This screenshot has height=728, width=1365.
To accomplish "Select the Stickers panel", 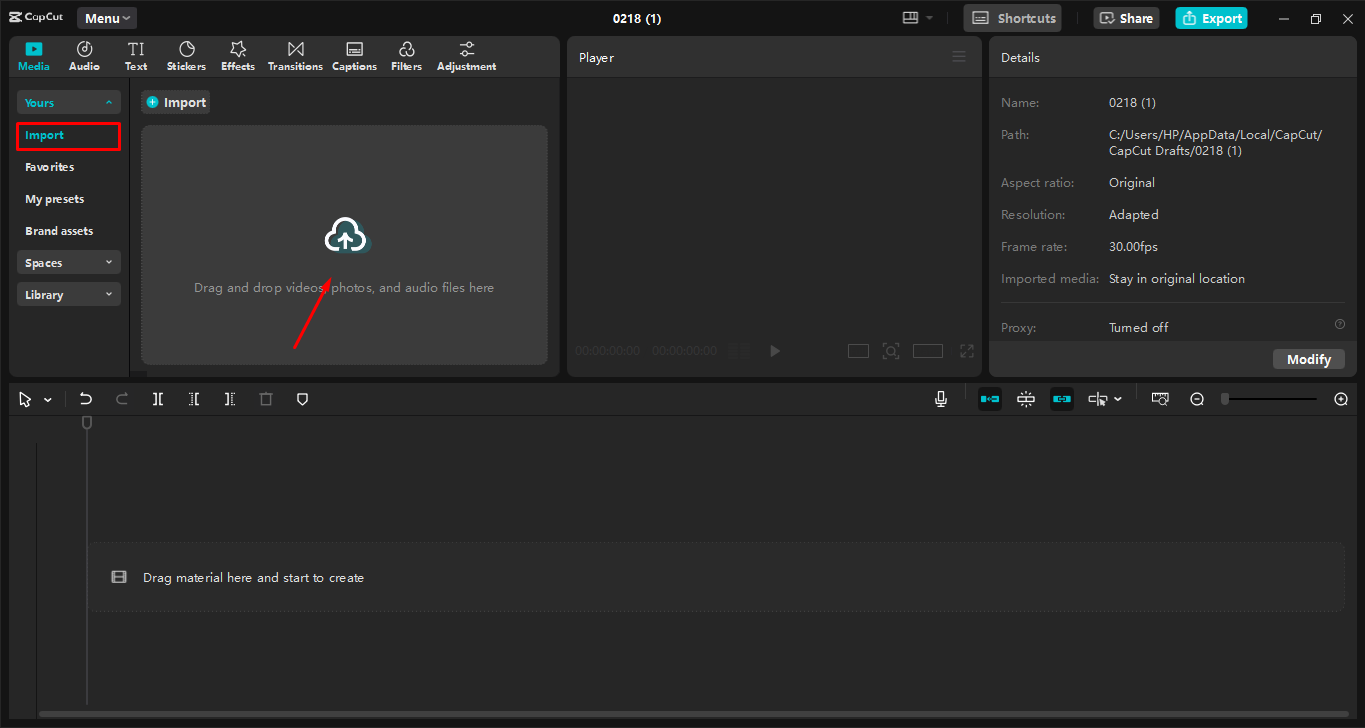I will [x=186, y=55].
